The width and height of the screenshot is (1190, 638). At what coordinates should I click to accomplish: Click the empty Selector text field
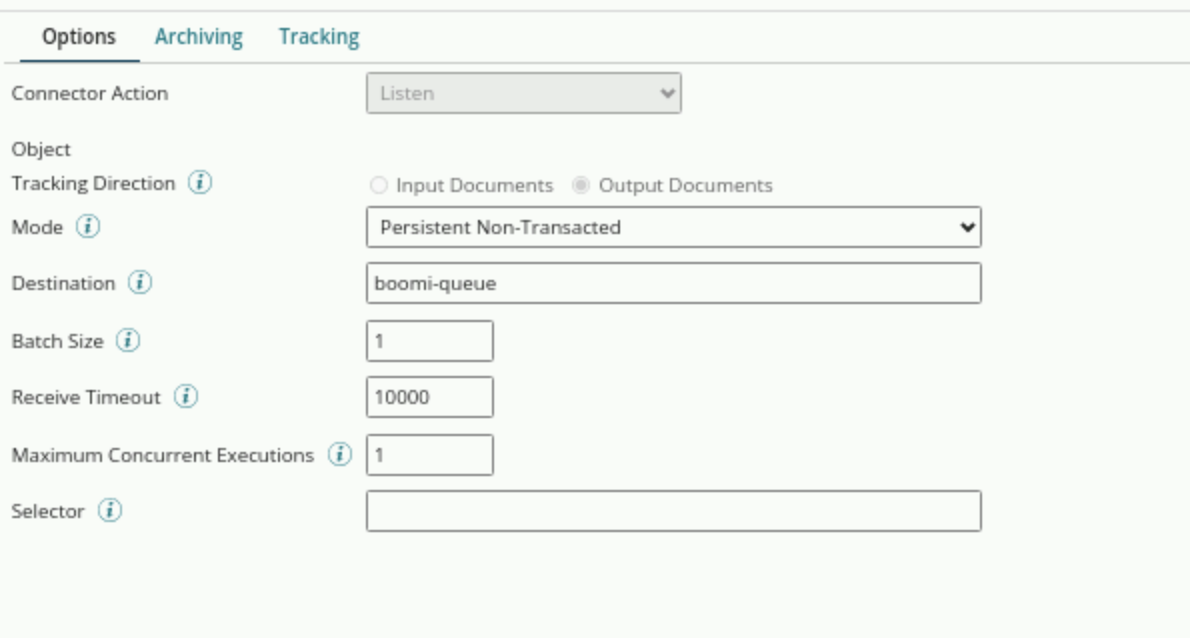(x=673, y=511)
